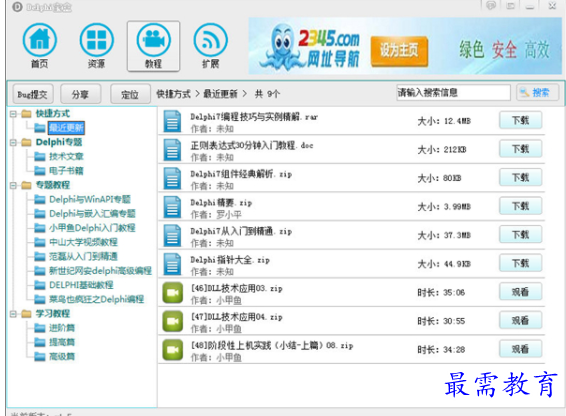Open the title bar menu icon beside minimize
This screenshot has height=416, width=566.
tap(510, 6)
